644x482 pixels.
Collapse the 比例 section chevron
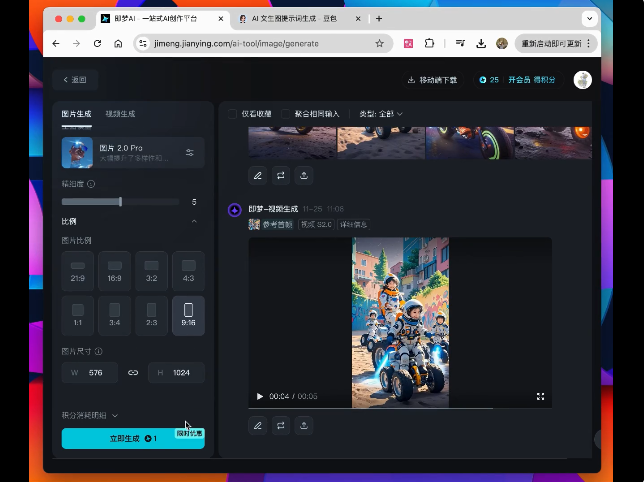(194, 221)
